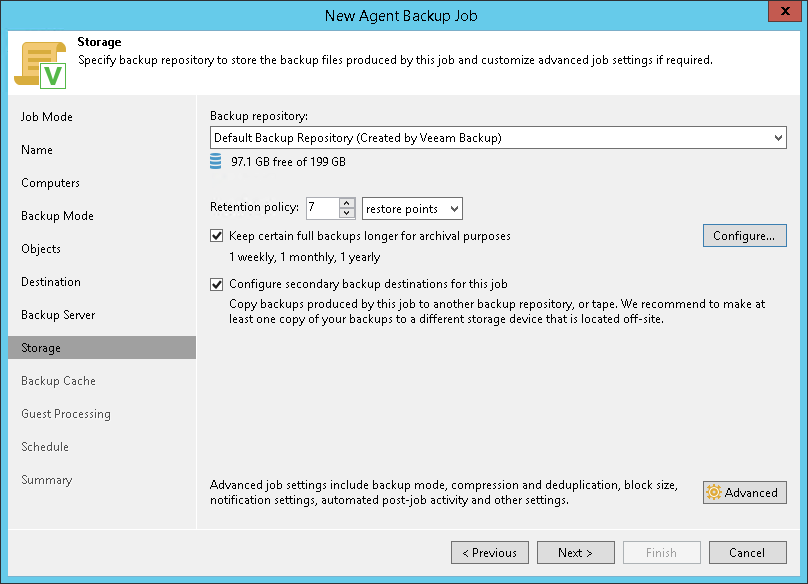Click the gear icon on Advanced button
Screen dimensions: 808x584
(x=713, y=493)
